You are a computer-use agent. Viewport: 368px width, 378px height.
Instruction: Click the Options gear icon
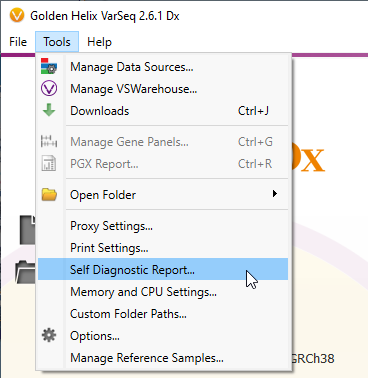49,335
